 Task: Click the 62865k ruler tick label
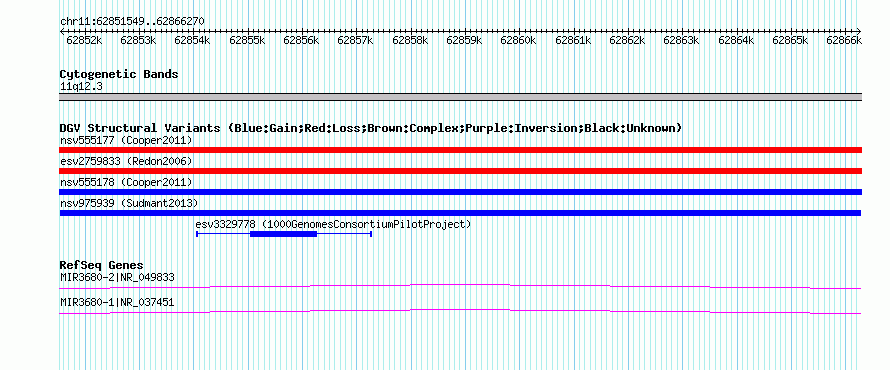(790, 40)
